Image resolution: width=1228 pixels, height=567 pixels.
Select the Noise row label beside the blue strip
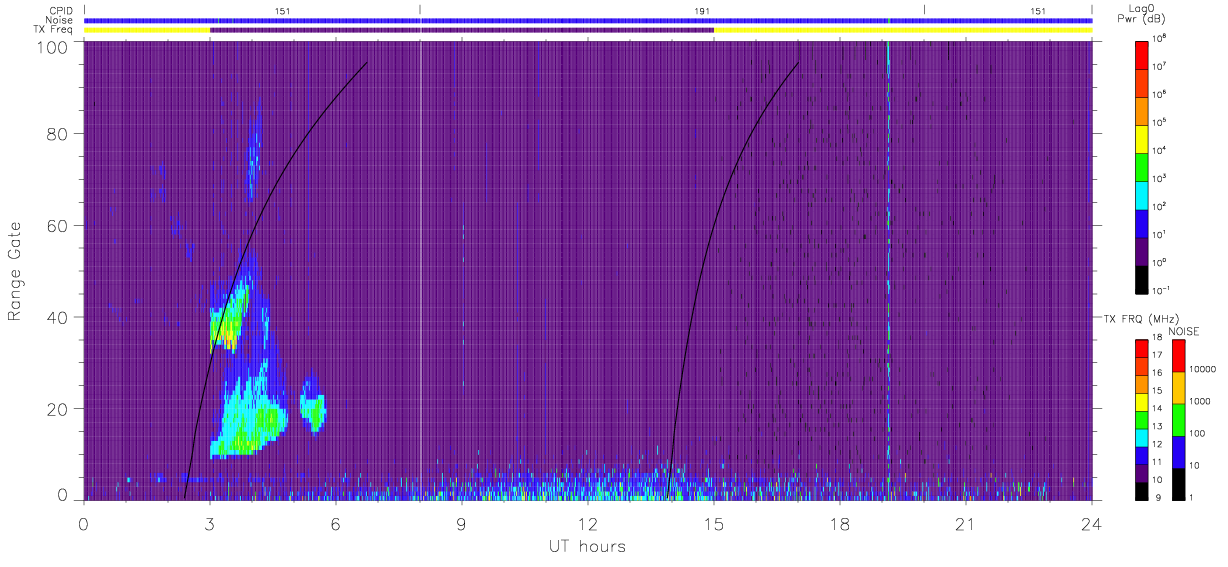click(60, 20)
